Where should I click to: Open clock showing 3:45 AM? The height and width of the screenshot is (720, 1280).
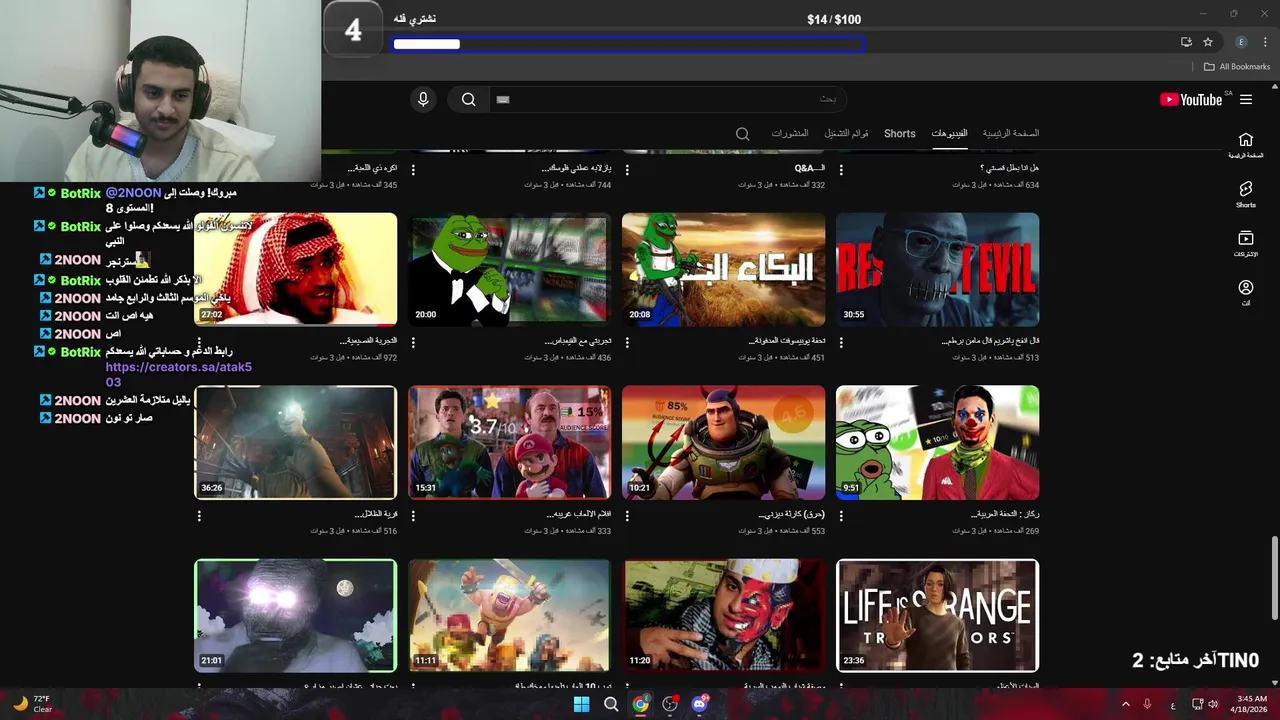(x=1251, y=704)
